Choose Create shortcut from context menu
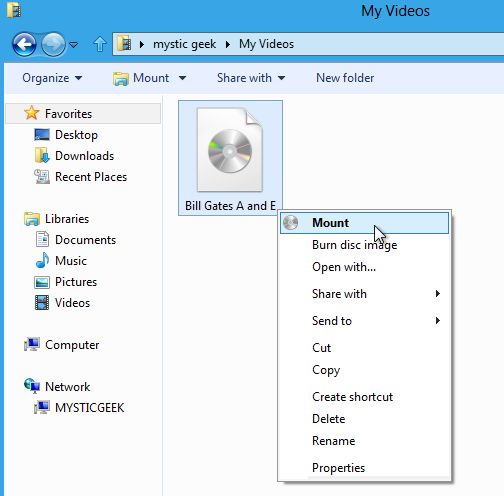This screenshot has height=496, width=504. click(x=364, y=397)
